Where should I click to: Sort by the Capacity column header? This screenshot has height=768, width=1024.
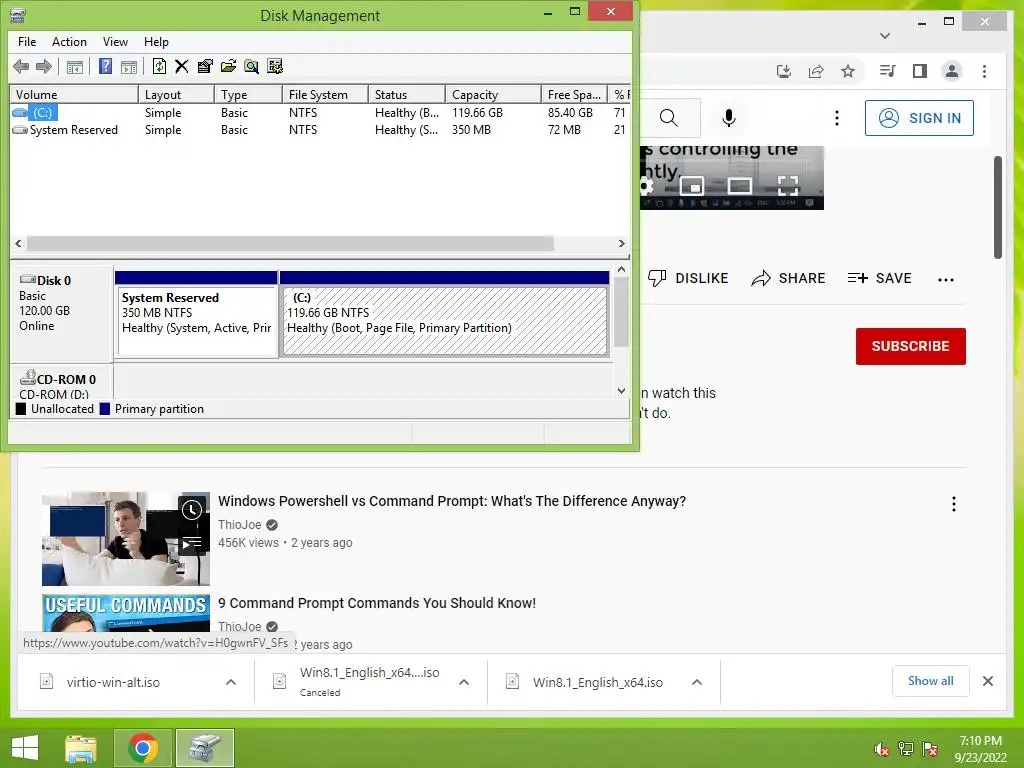(x=493, y=95)
